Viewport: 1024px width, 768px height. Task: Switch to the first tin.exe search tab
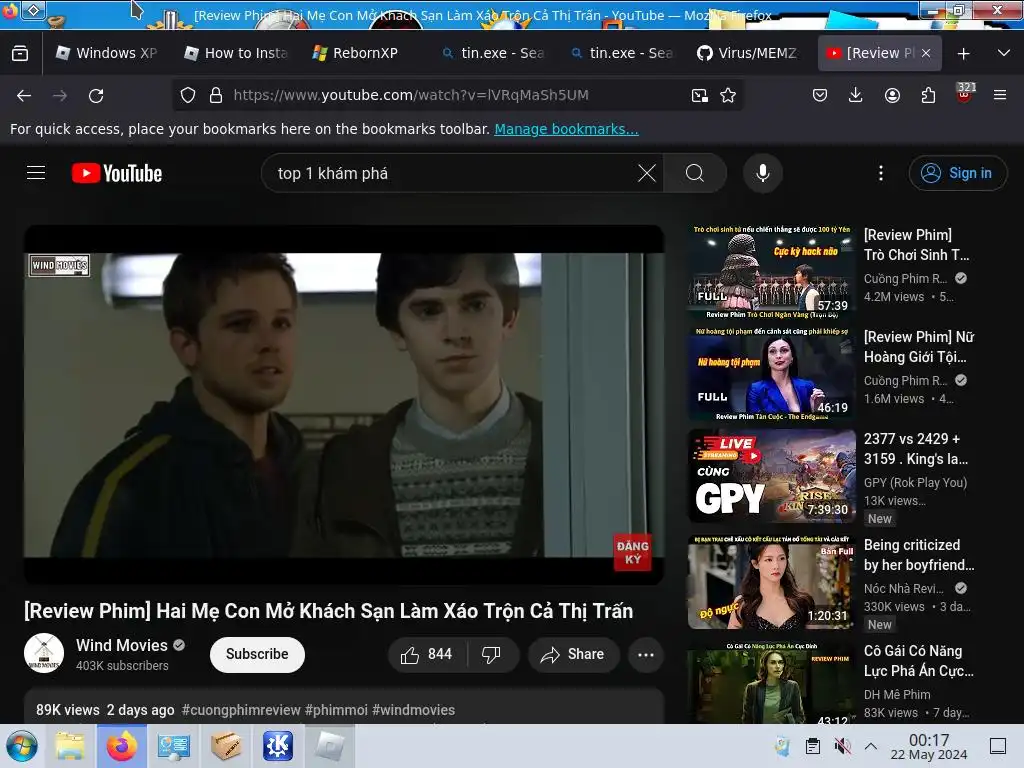click(x=492, y=53)
